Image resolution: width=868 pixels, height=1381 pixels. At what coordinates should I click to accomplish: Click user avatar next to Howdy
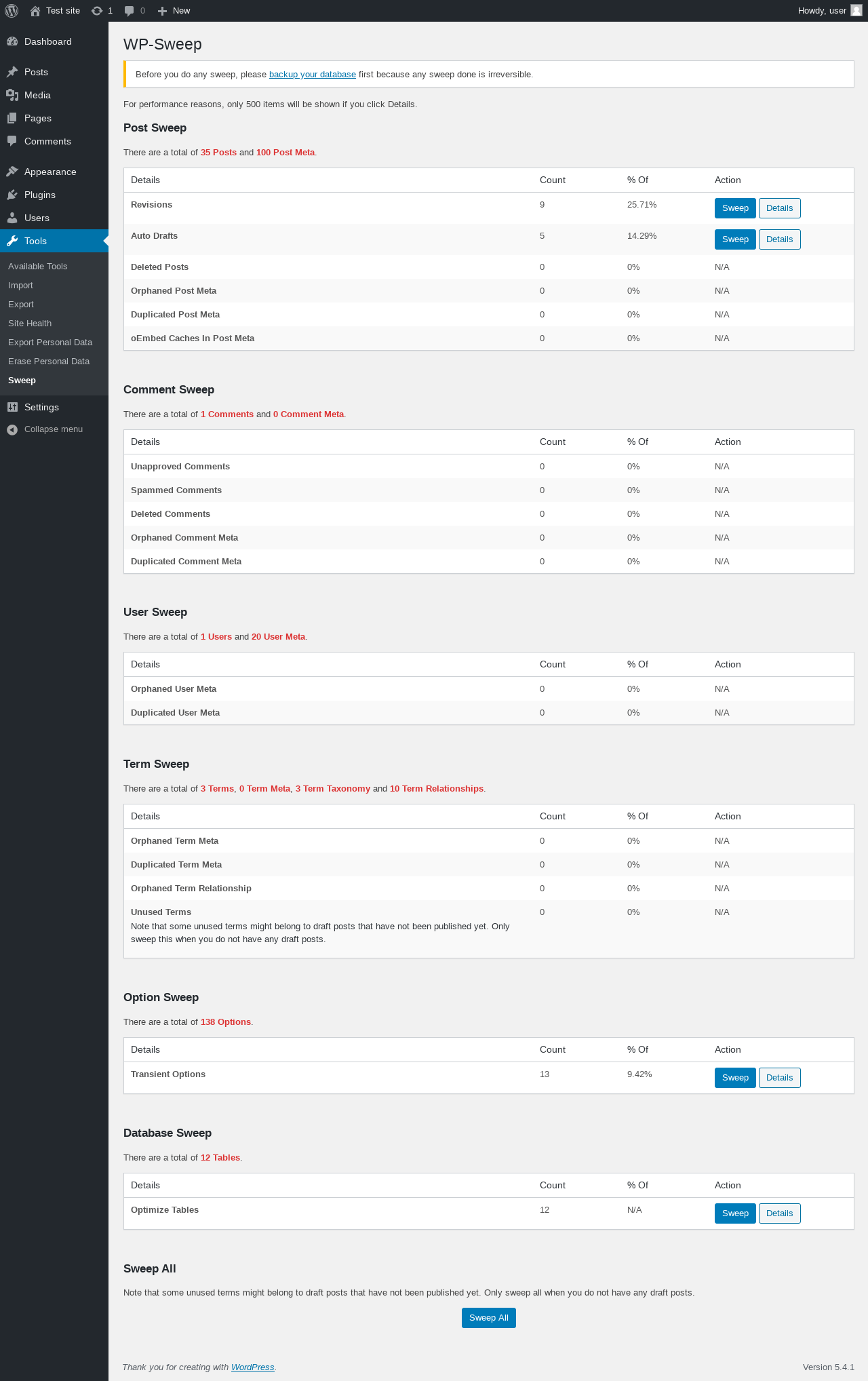(856, 11)
